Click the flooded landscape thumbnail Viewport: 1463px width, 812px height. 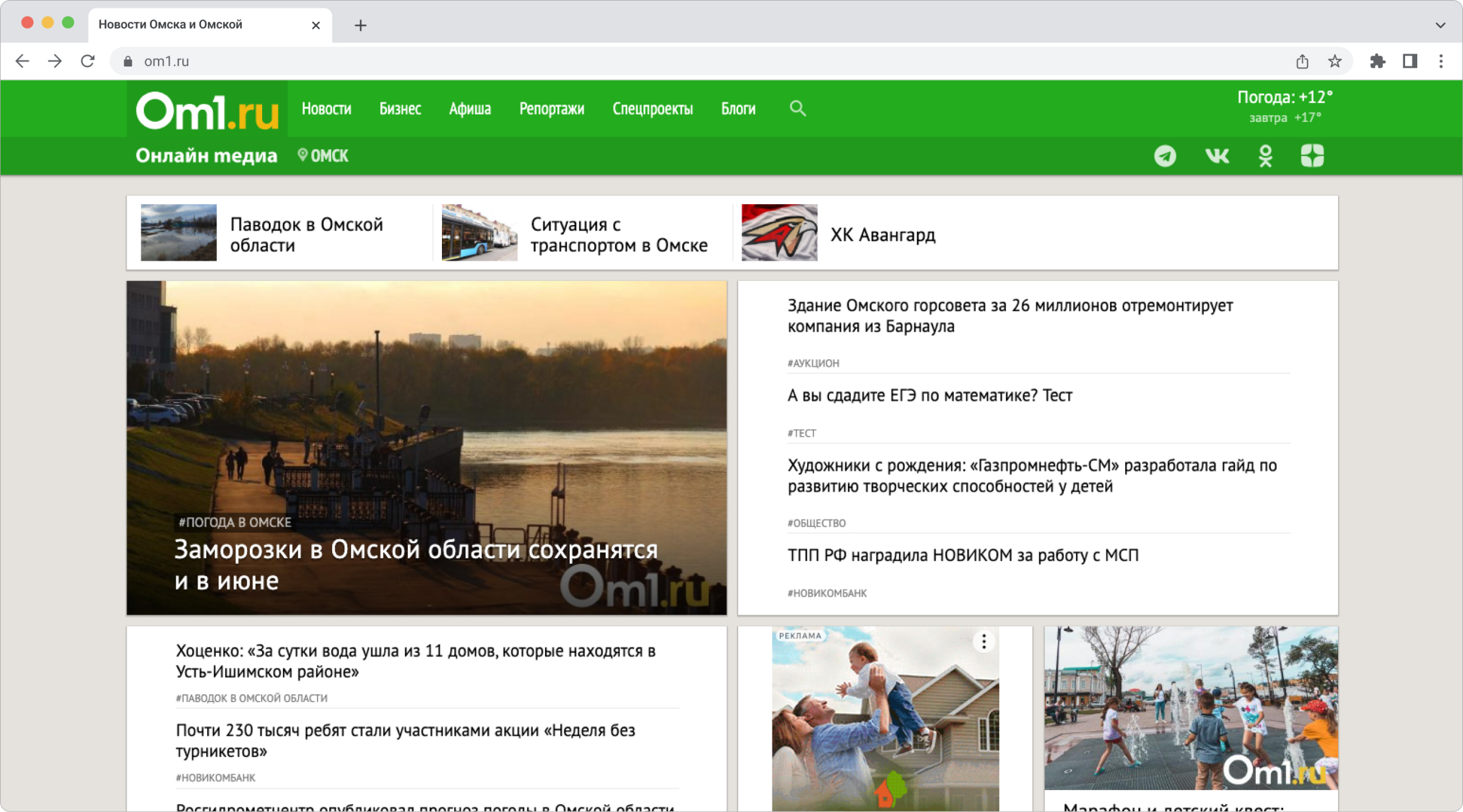pyautogui.click(x=179, y=232)
